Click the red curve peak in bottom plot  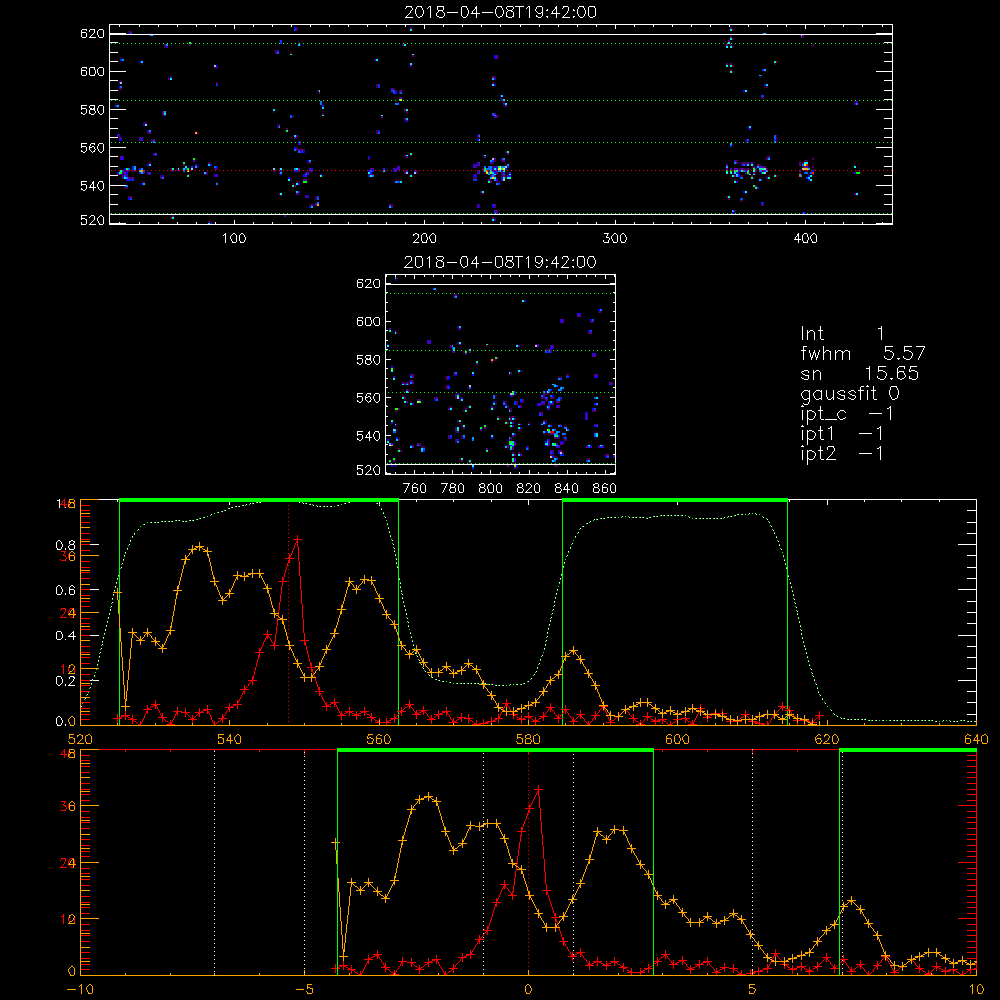[x=539, y=790]
